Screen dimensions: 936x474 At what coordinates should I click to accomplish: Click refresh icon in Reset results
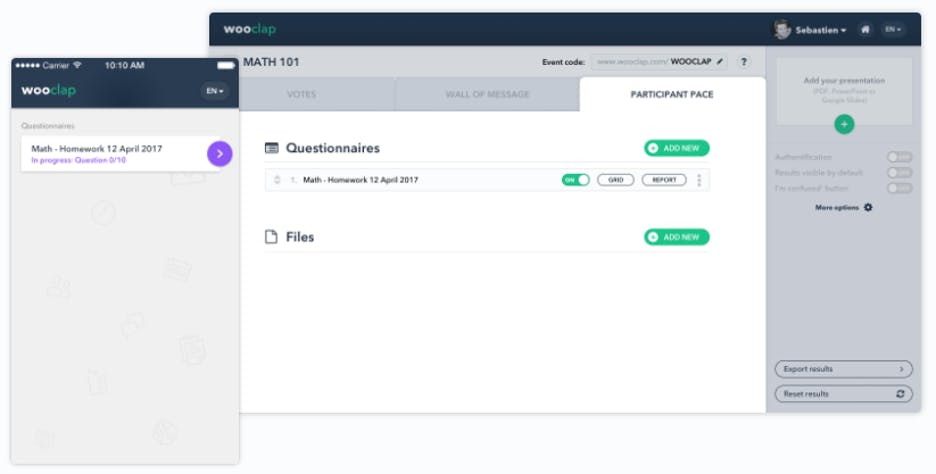coord(900,394)
